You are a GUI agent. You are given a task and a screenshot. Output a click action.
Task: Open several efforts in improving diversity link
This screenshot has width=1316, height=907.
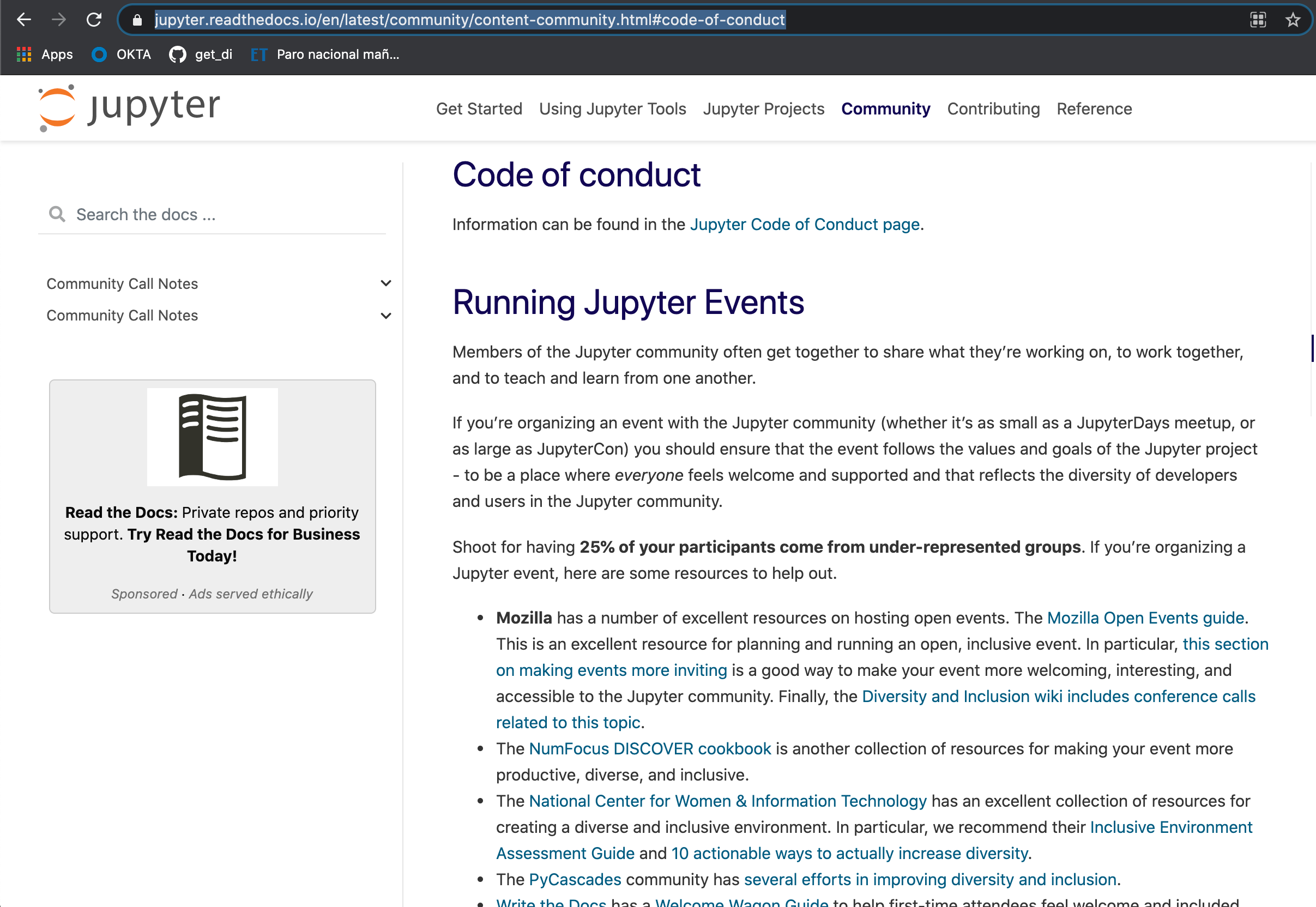(930, 879)
